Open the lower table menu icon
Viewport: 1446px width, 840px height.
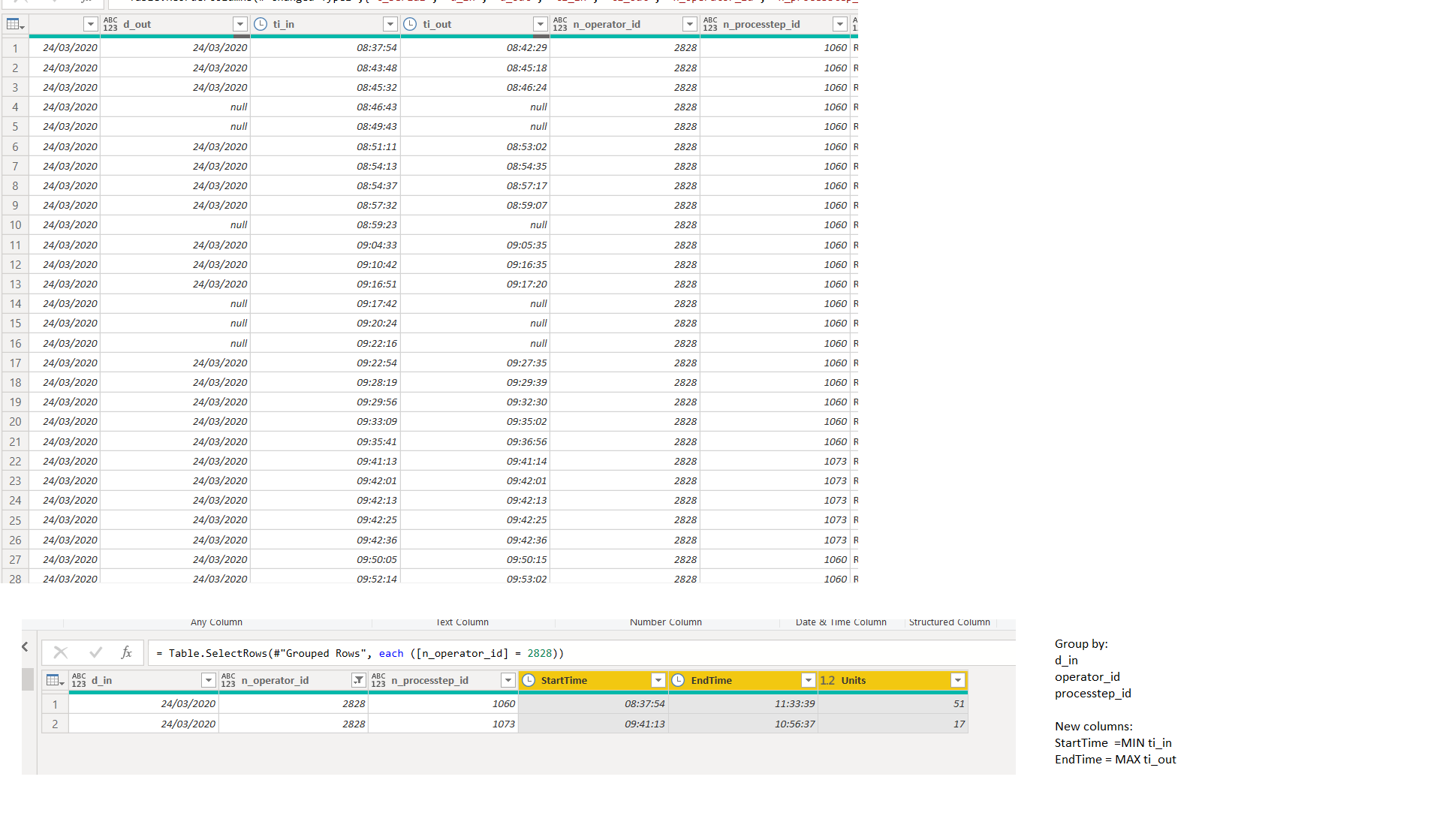(55, 681)
